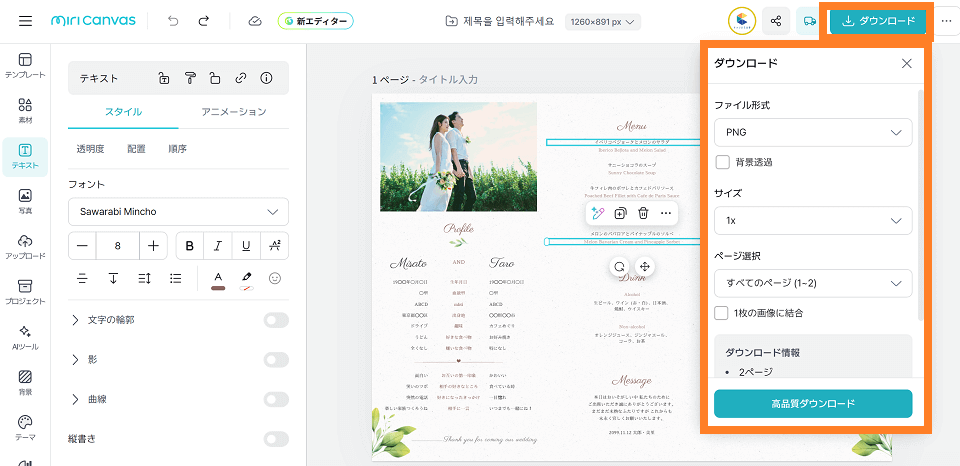This screenshot has height=466, width=960.
Task: Open the text color swatch
Action: pos(218,278)
